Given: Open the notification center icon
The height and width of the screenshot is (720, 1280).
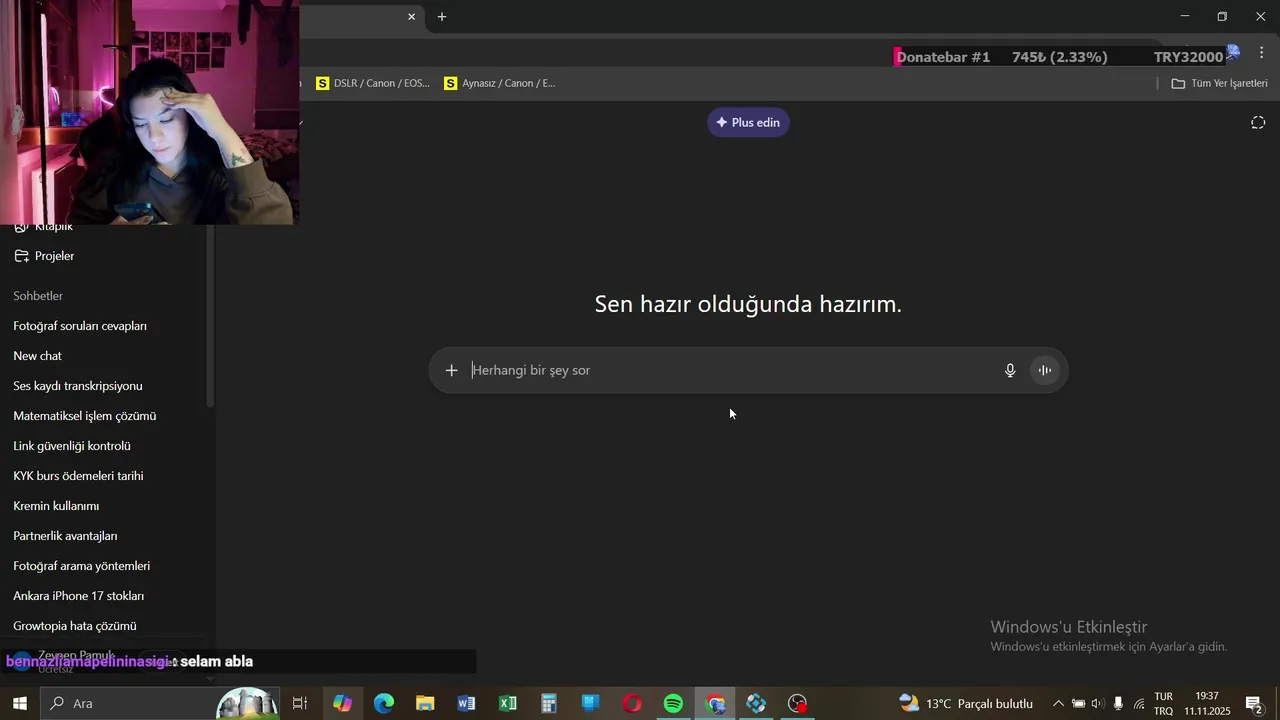Looking at the screenshot, I should point(1254,703).
